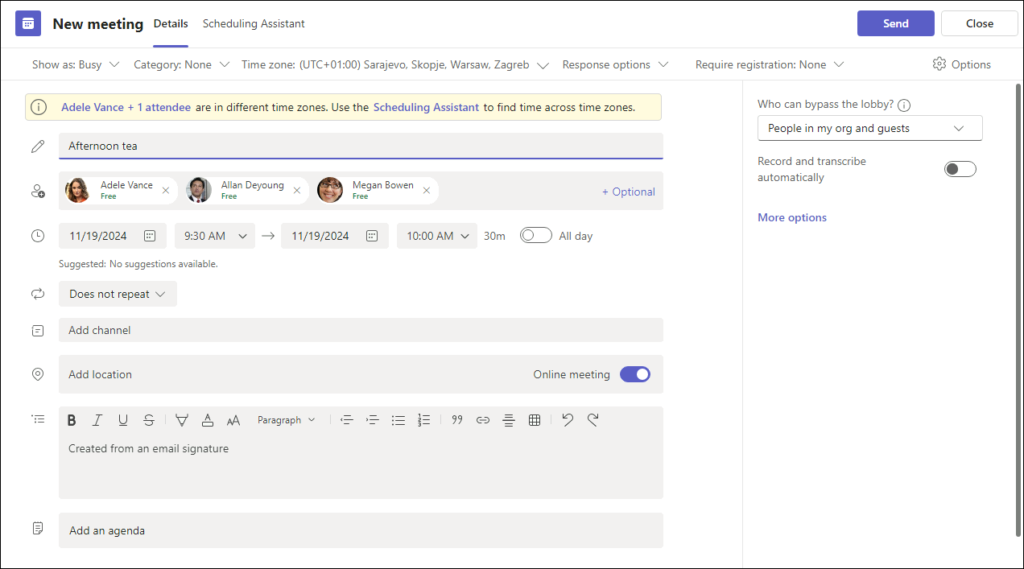1024x569 pixels.
Task: Insert a hyperlink
Action: pyautogui.click(x=483, y=420)
